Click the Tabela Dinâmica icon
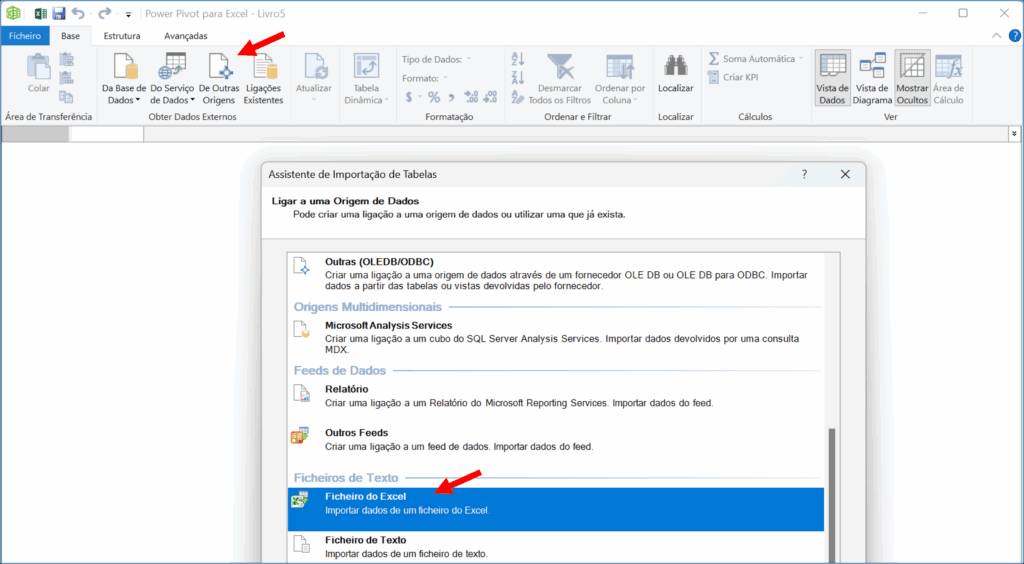The height and width of the screenshot is (564, 1024). [x=366, y=68]
